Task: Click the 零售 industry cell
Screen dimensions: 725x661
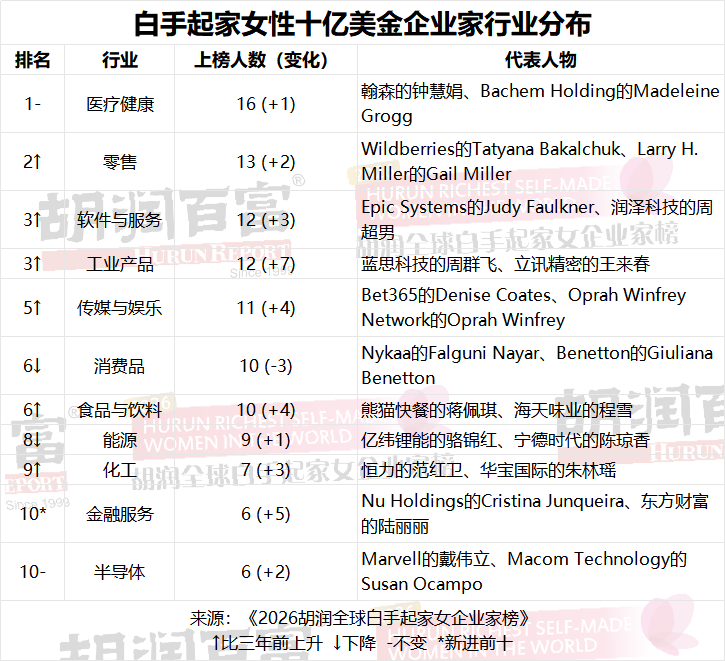Action: [120, 162]
